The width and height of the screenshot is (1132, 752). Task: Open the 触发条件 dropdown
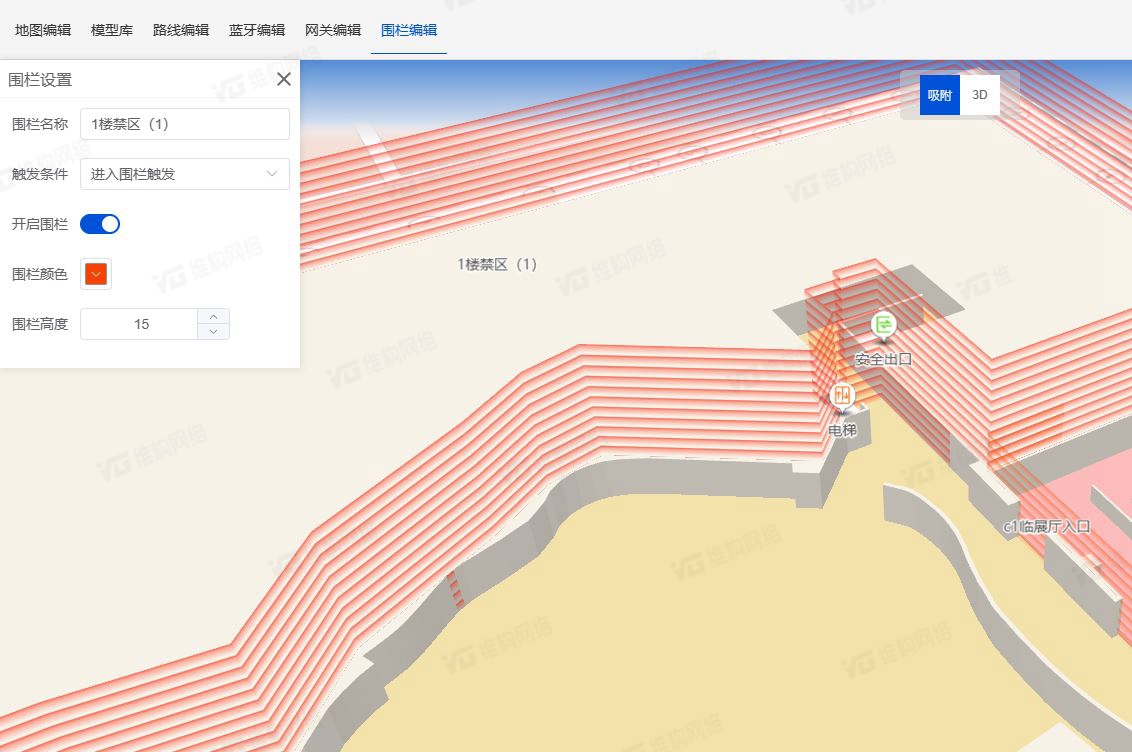pos(185,174)
